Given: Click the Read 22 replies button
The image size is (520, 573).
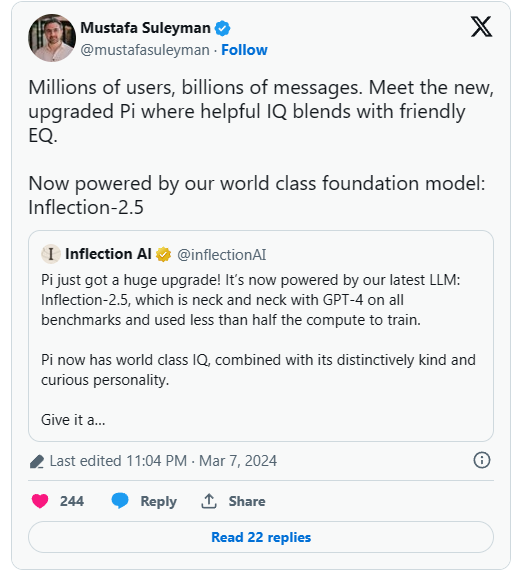Looking at the screenshot, I should point(261,537).
